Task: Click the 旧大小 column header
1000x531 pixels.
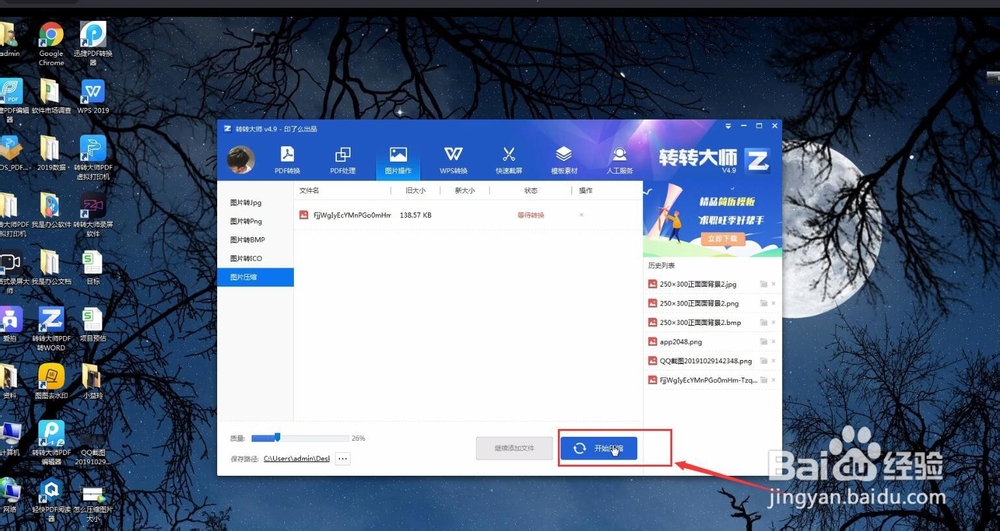Action: (x=415, y=191)
